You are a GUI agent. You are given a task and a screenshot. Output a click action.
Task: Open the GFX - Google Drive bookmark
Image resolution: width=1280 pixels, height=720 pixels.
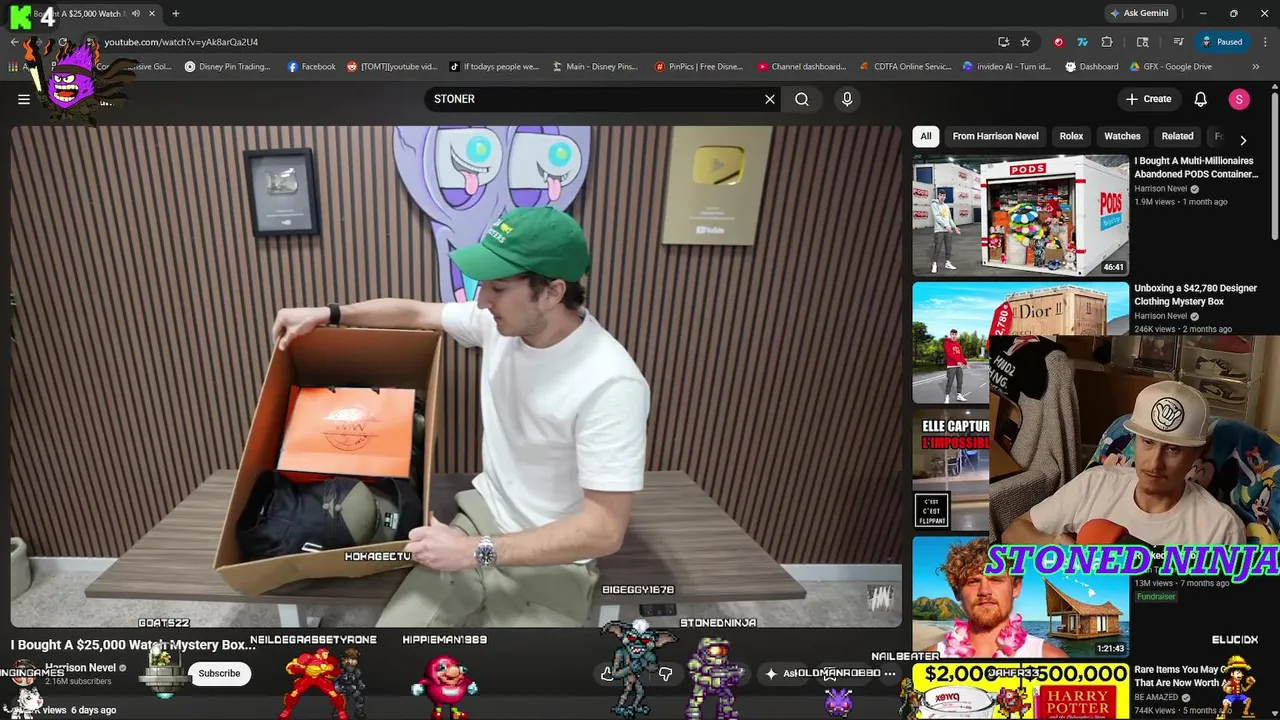pyautogui.click(x=1170, y=67)
